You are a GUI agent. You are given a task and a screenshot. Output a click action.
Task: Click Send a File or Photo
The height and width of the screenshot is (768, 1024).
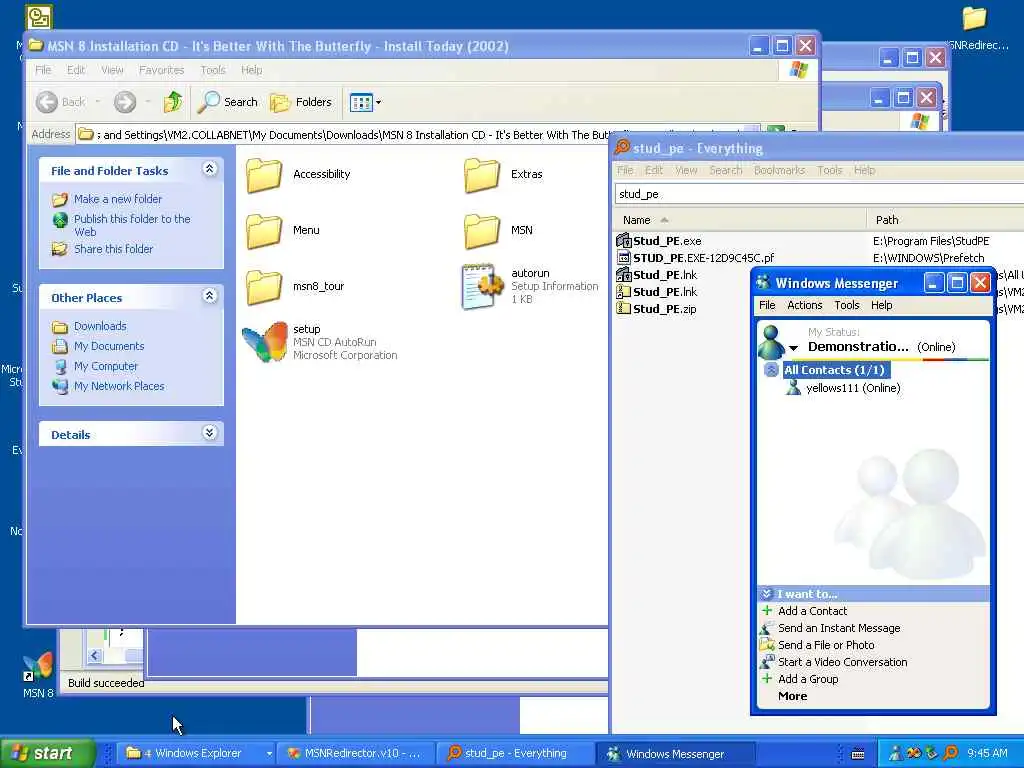826,645
